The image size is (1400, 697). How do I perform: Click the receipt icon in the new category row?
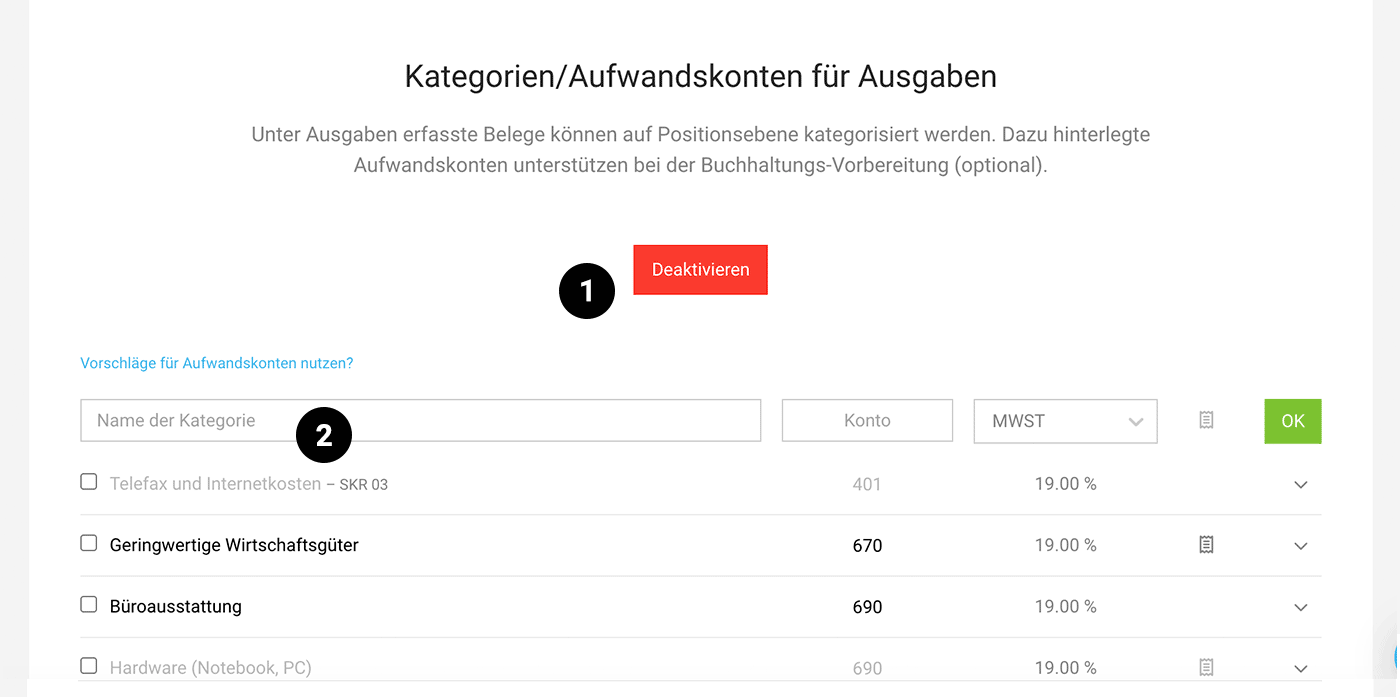pos(1205,421)
